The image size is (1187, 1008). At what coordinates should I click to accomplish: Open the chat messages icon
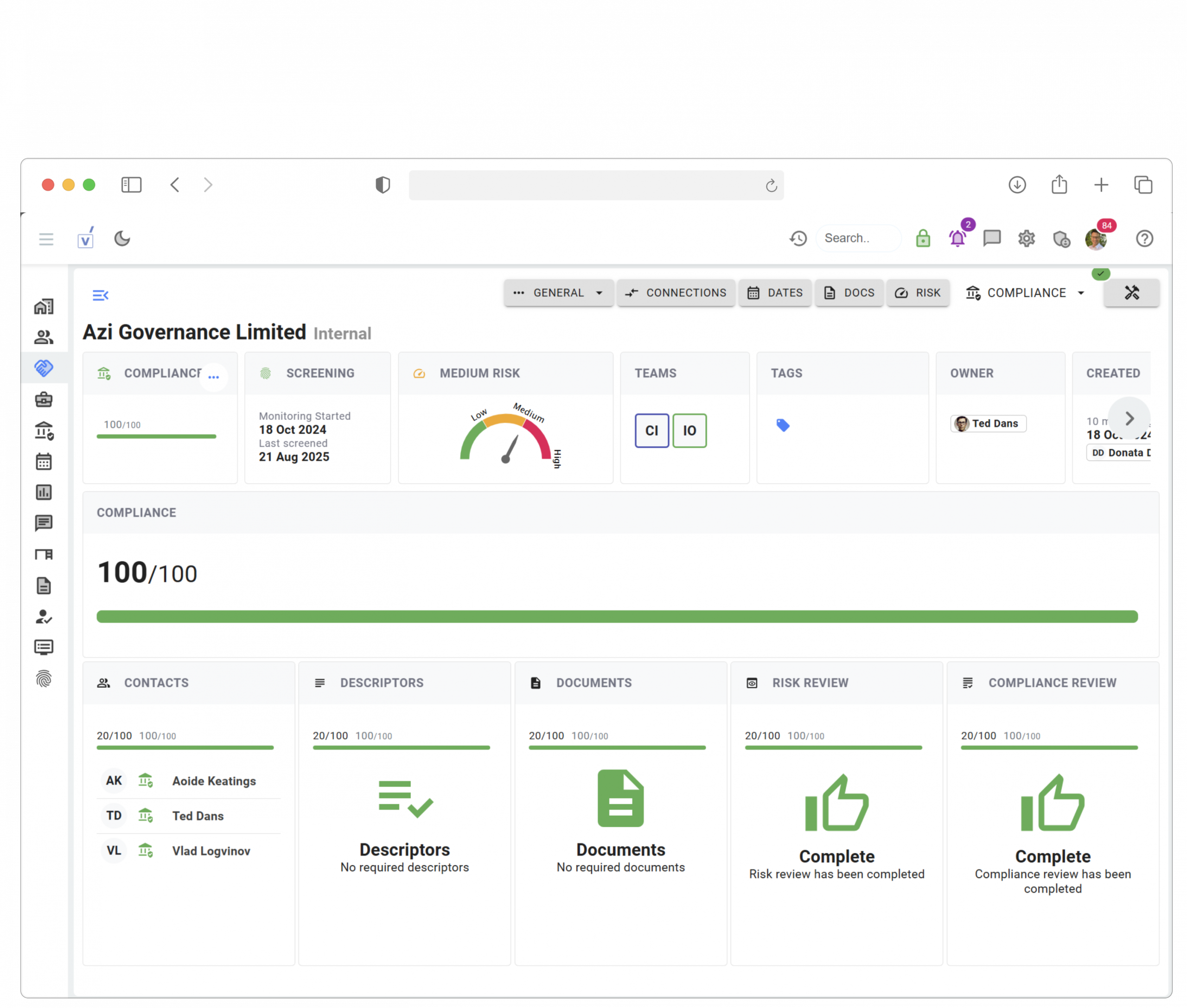[x=991, y=238]
